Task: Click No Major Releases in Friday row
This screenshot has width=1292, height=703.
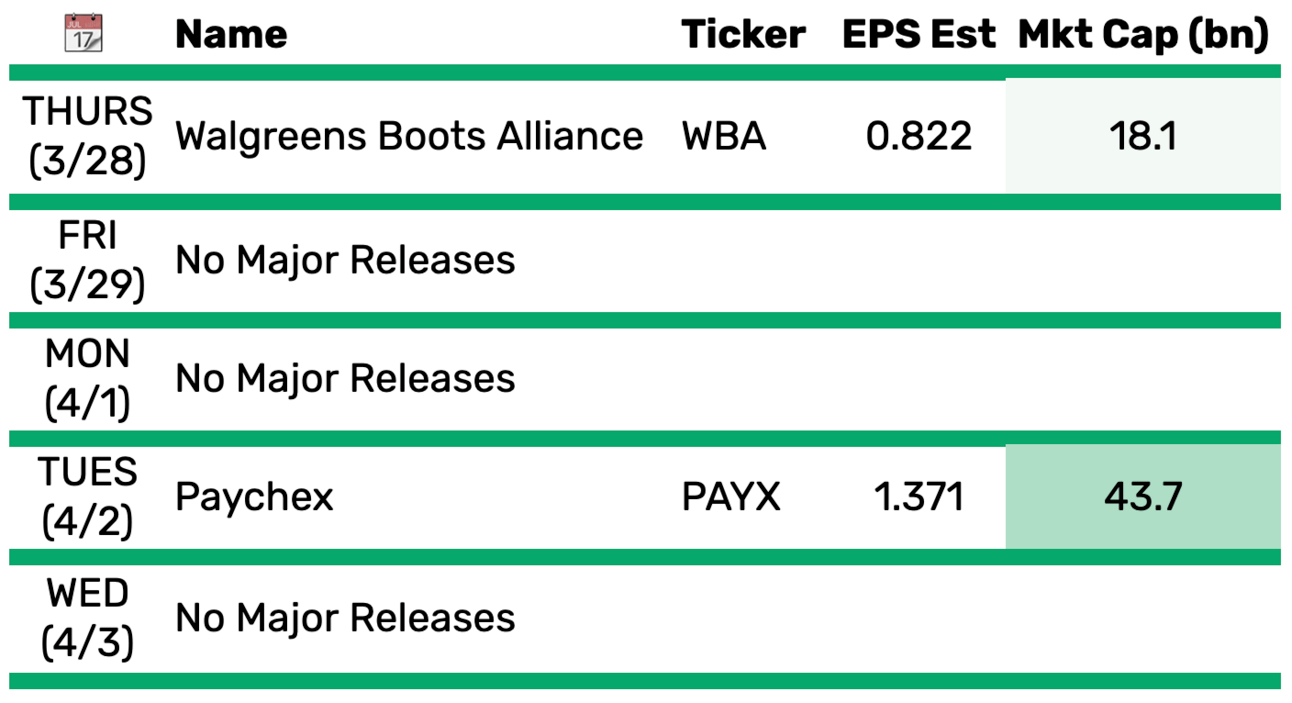Action: (345, 260)
